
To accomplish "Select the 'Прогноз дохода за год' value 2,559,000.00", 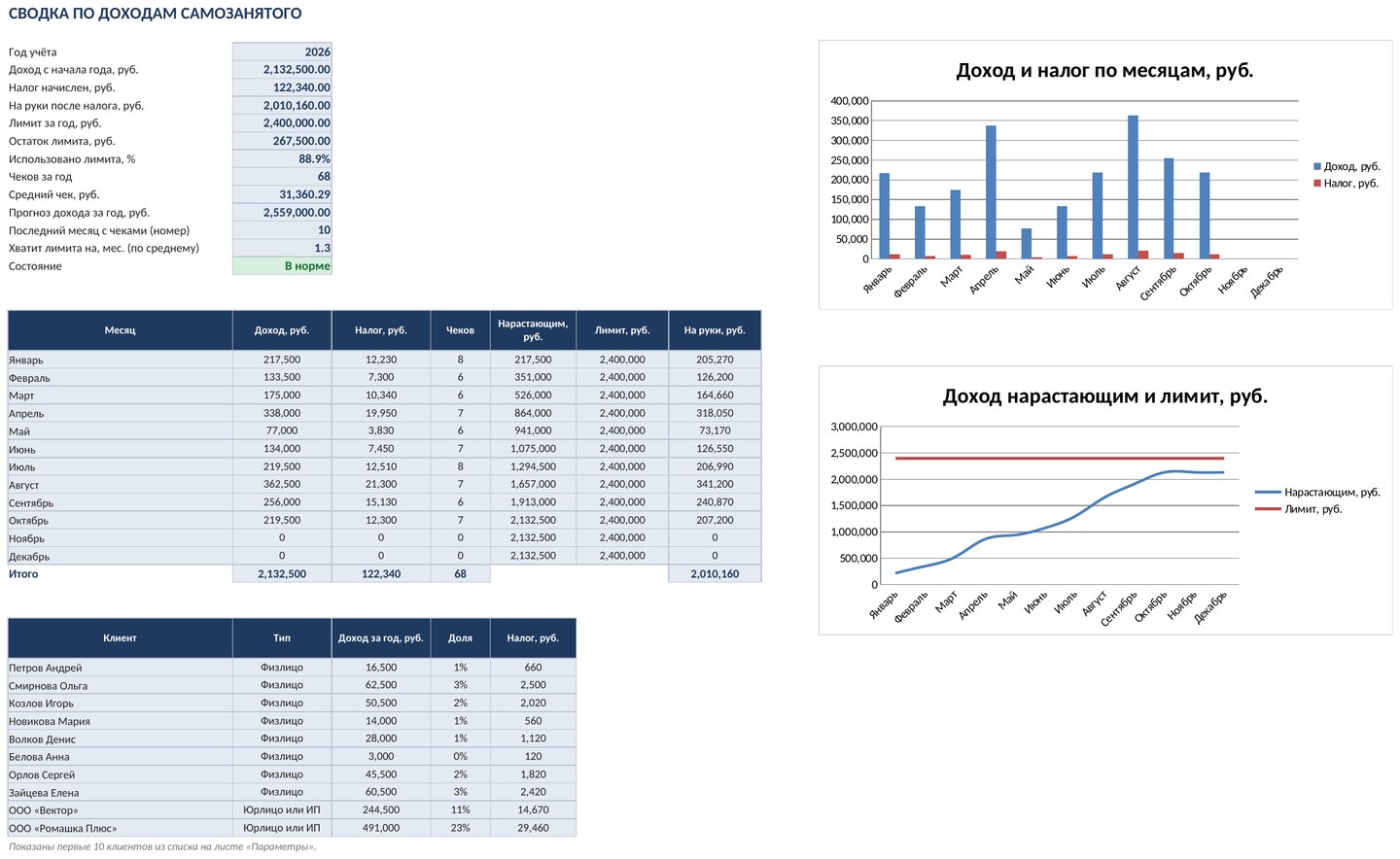I will tap(282, 212).
